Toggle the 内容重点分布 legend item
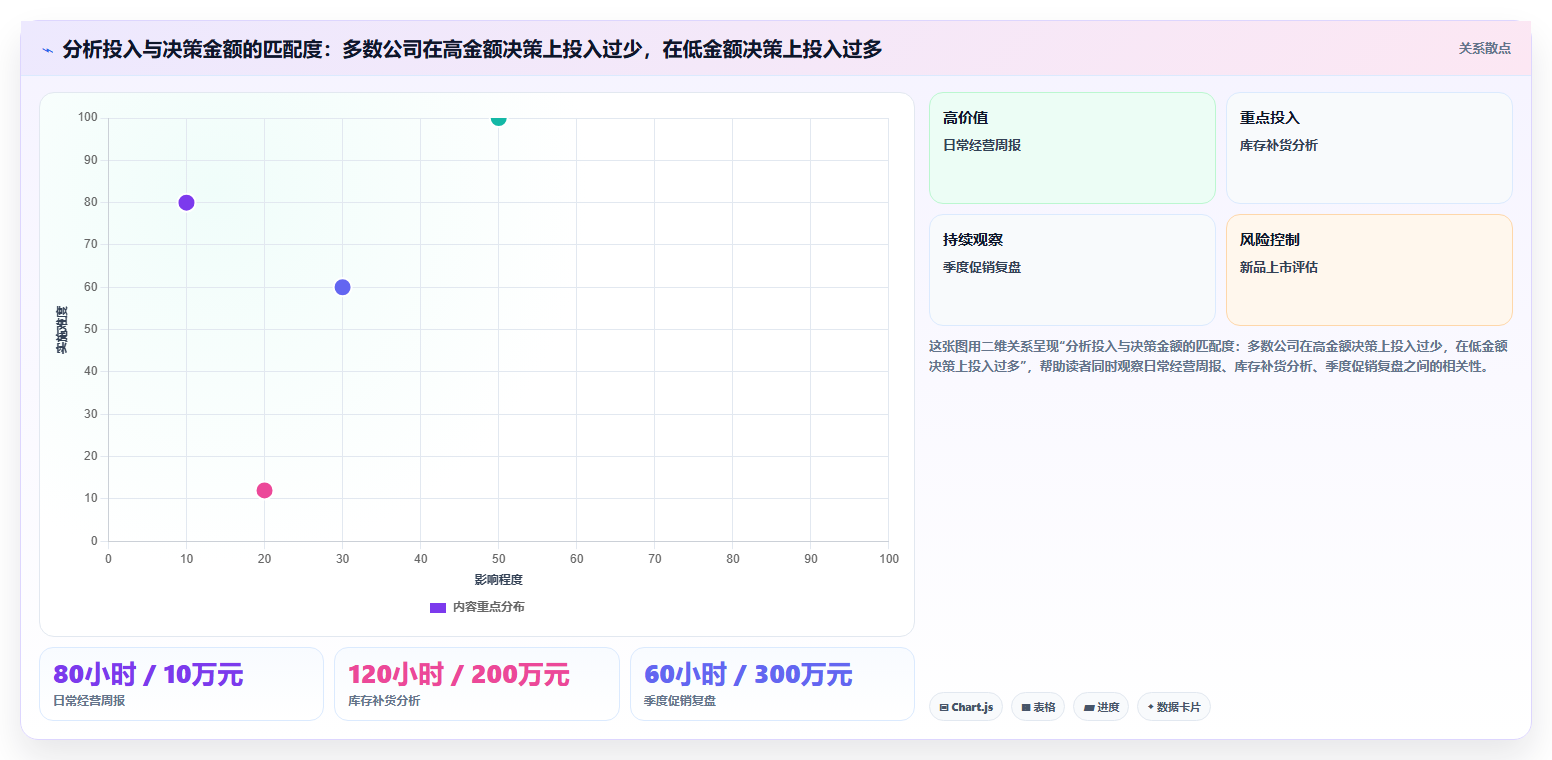The height and width of the screenshot is (760, 1552). pyautogui.click(x=477, y=607)
